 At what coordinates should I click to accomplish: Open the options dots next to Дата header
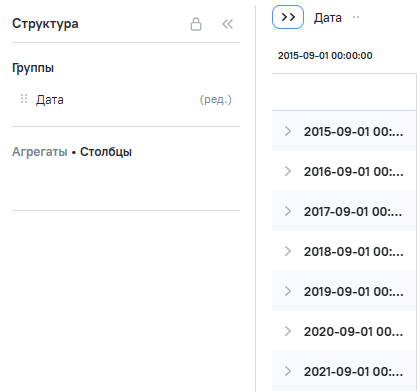tap(356, 17)
